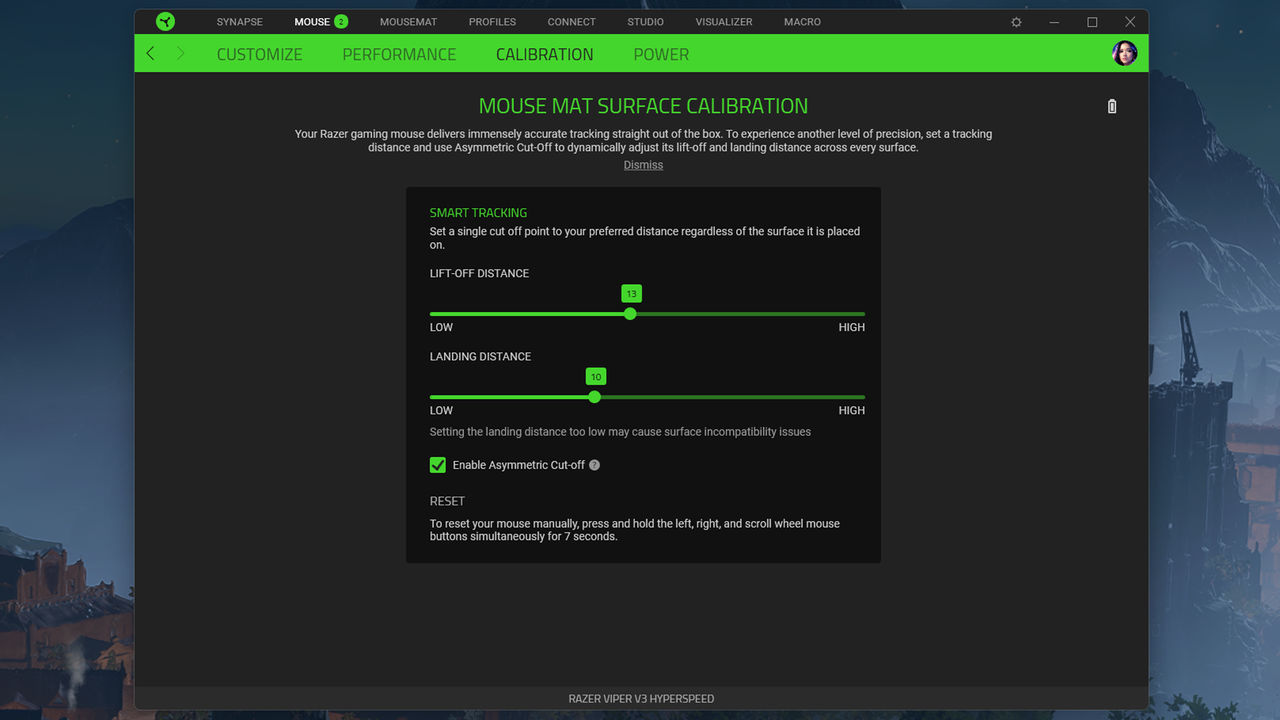This screenshot has height=720, width=1280.
Task: Uncheck Enable Asymmetric Cut-off checkbox
Action: [438, 465]
